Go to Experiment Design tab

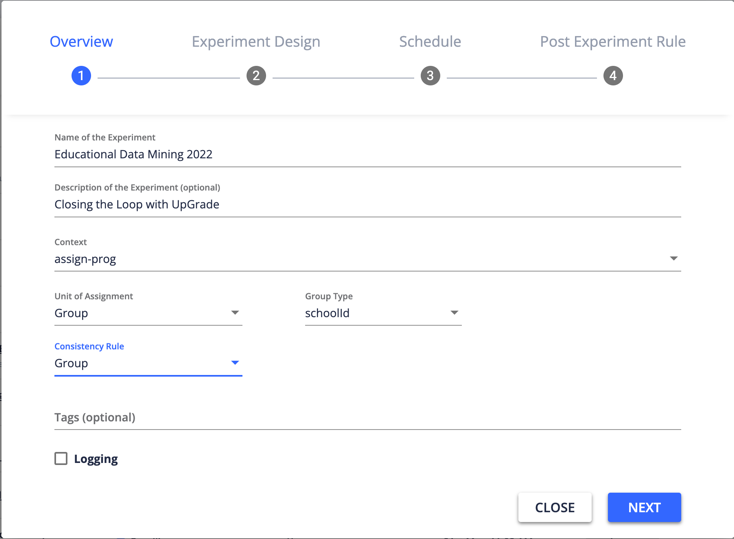click(256, 41)
